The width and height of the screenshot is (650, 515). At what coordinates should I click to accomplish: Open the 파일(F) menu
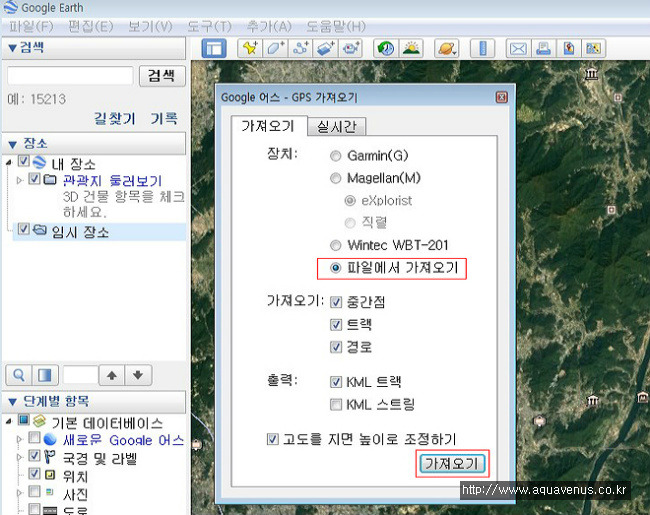coord(32,27)
